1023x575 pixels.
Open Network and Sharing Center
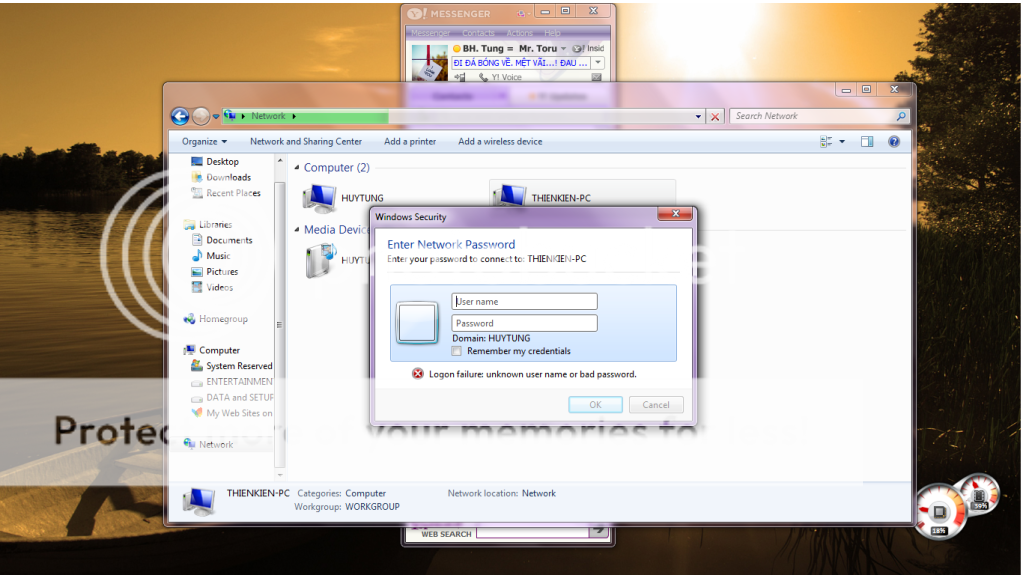[x=306, y=142]
